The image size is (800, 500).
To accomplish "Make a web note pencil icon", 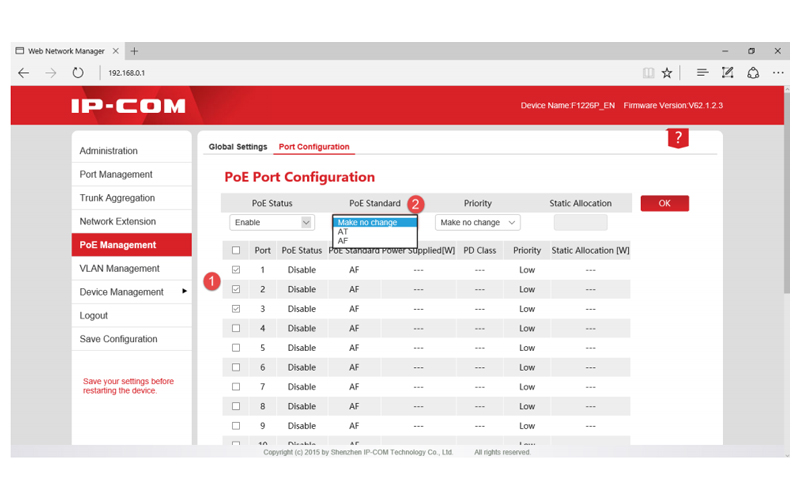I will (728, 73).
